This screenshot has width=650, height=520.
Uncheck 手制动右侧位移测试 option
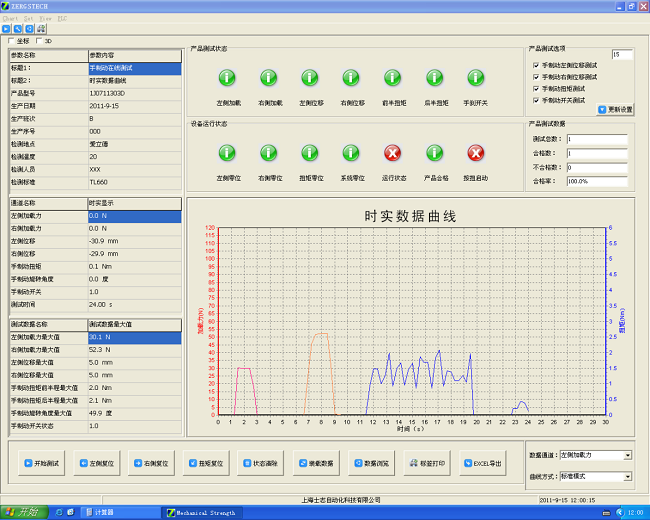click(x=536, y=77)
